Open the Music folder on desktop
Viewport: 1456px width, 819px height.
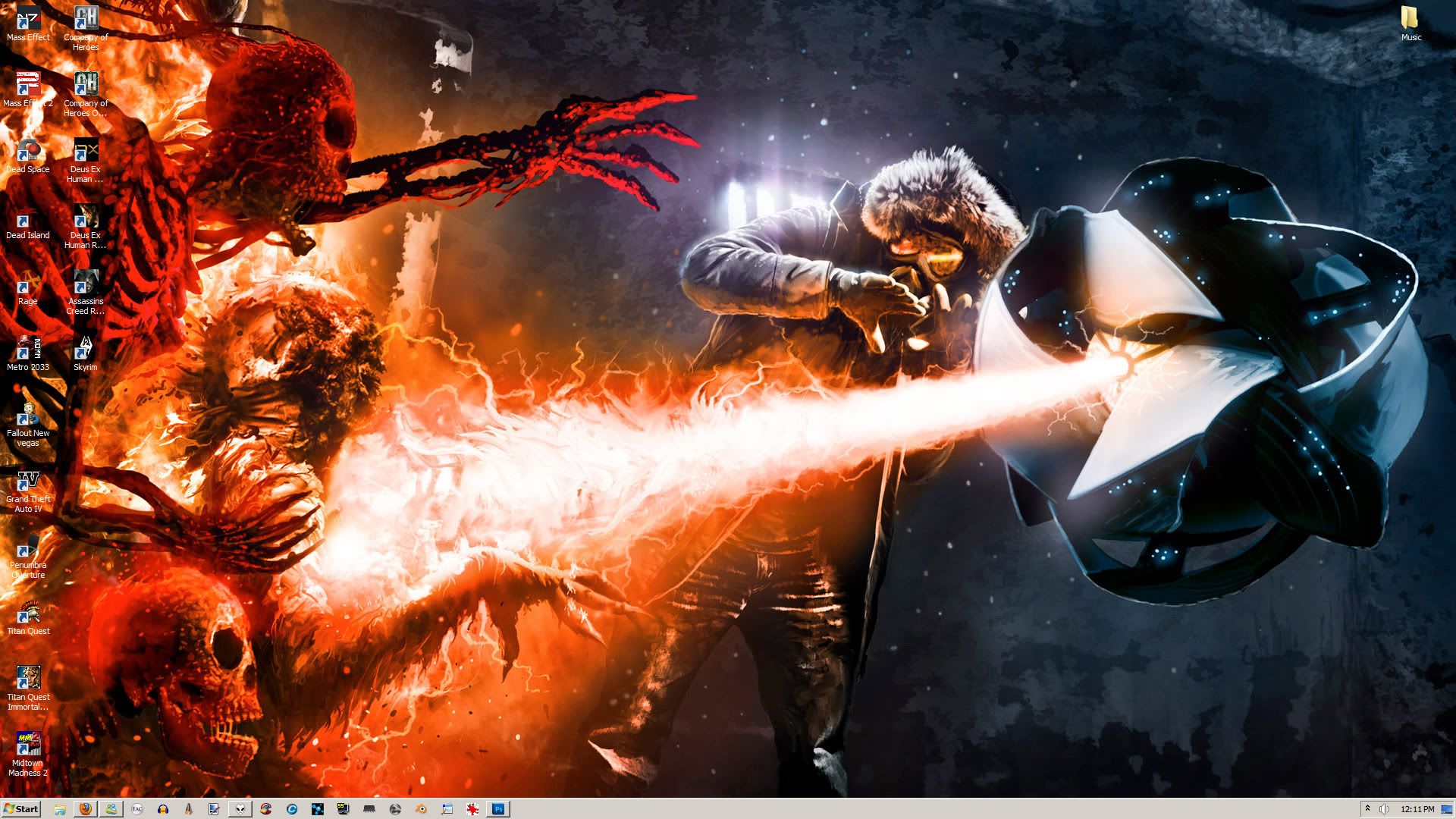[x=1410, y=23]
